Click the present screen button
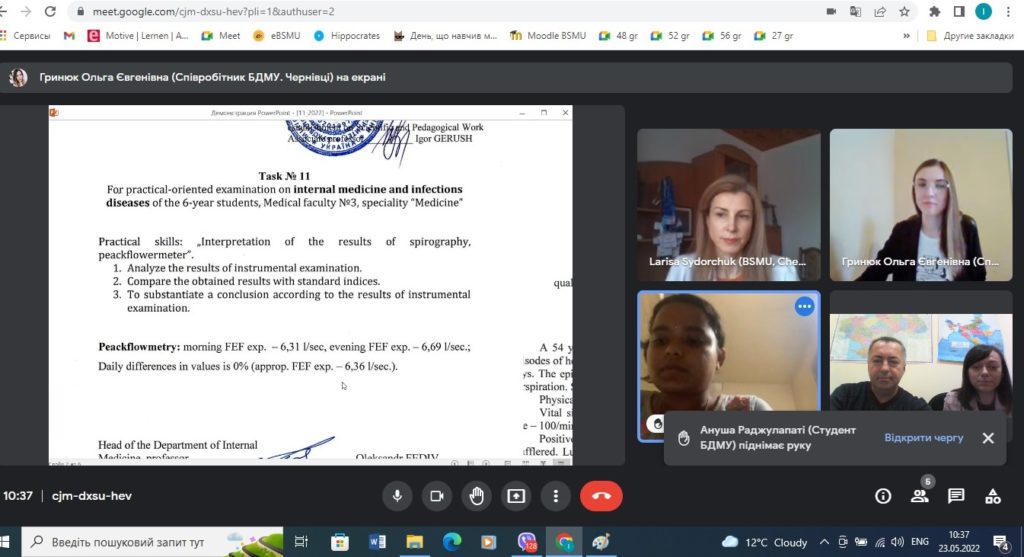This screenshot has width=1024, height=557. [x=516, y=496]
